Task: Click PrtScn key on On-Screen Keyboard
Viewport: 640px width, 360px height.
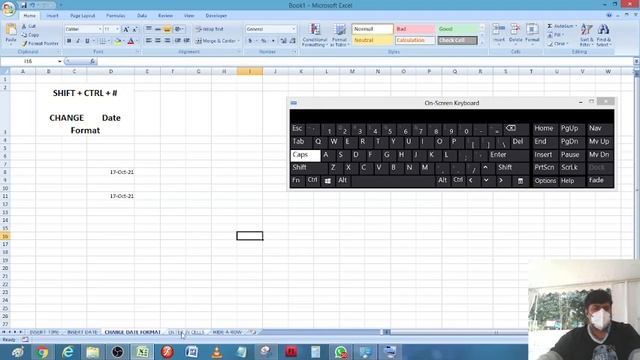Action: (x=544, y=168)
